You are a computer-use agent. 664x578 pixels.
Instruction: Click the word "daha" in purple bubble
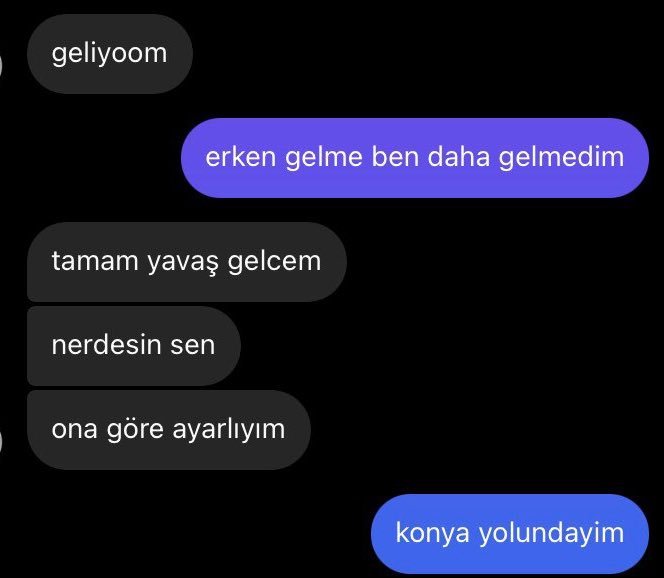pyautogui.click(x=458, y=157)
